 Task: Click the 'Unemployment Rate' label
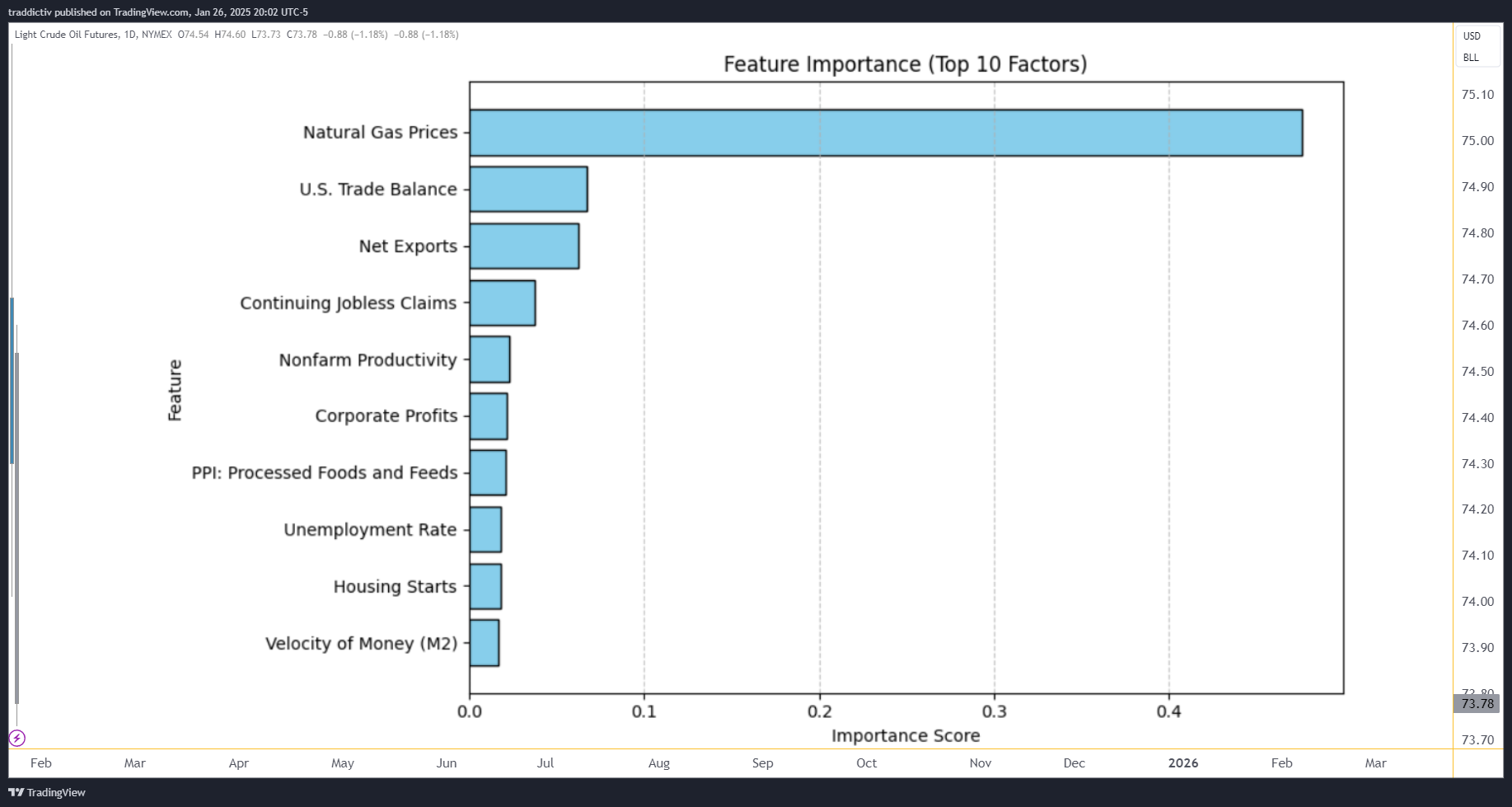click(370, 530)
